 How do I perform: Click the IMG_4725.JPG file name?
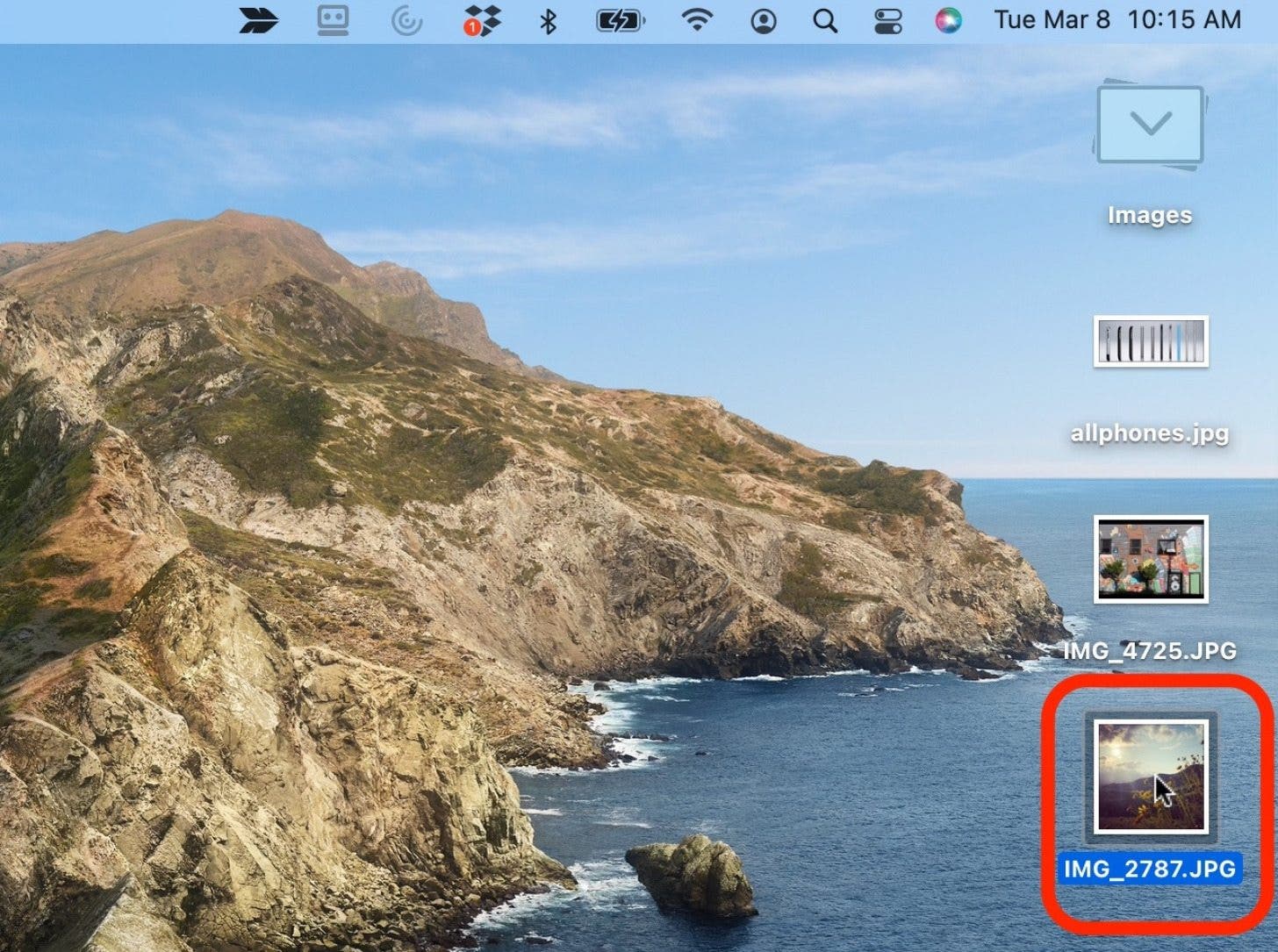[1150, 651]
